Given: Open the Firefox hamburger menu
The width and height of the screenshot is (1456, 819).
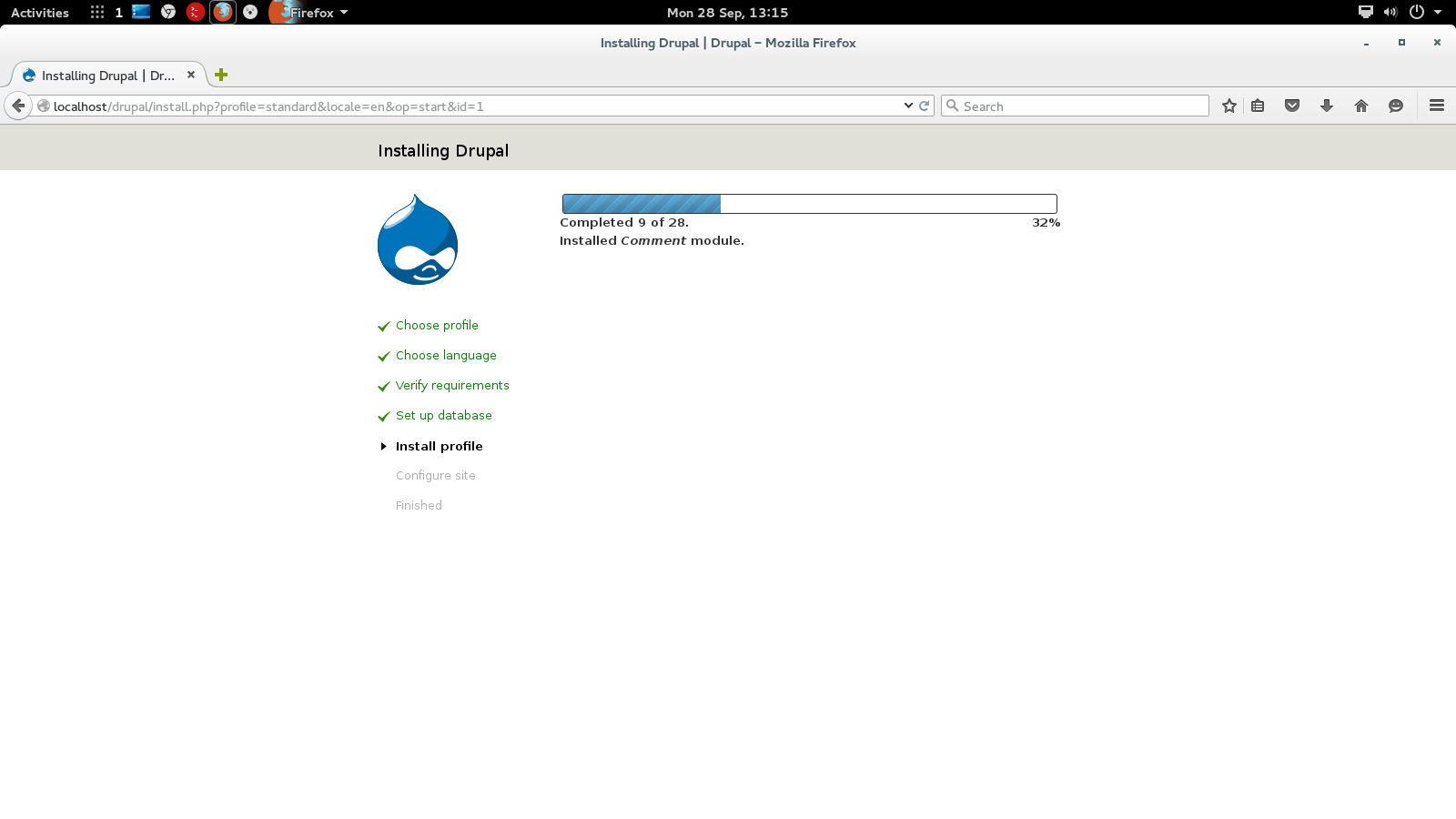Looking at the screenshot, I should click(x=1437, y=106).
